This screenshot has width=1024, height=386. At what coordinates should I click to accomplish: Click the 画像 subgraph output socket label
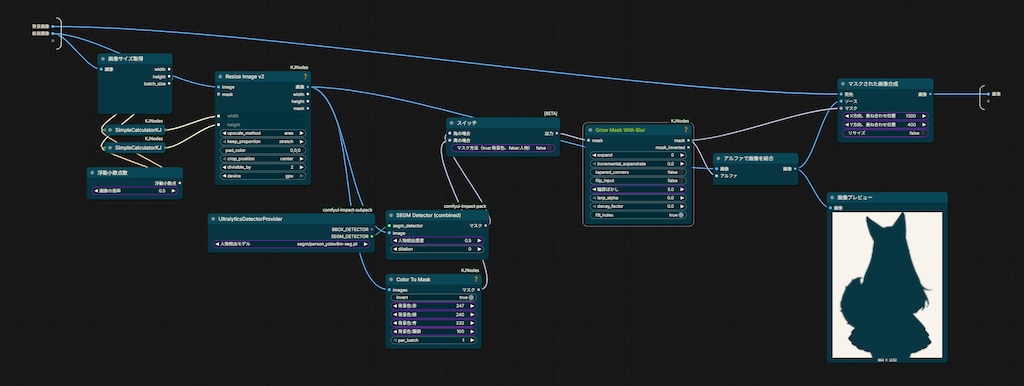995,94
